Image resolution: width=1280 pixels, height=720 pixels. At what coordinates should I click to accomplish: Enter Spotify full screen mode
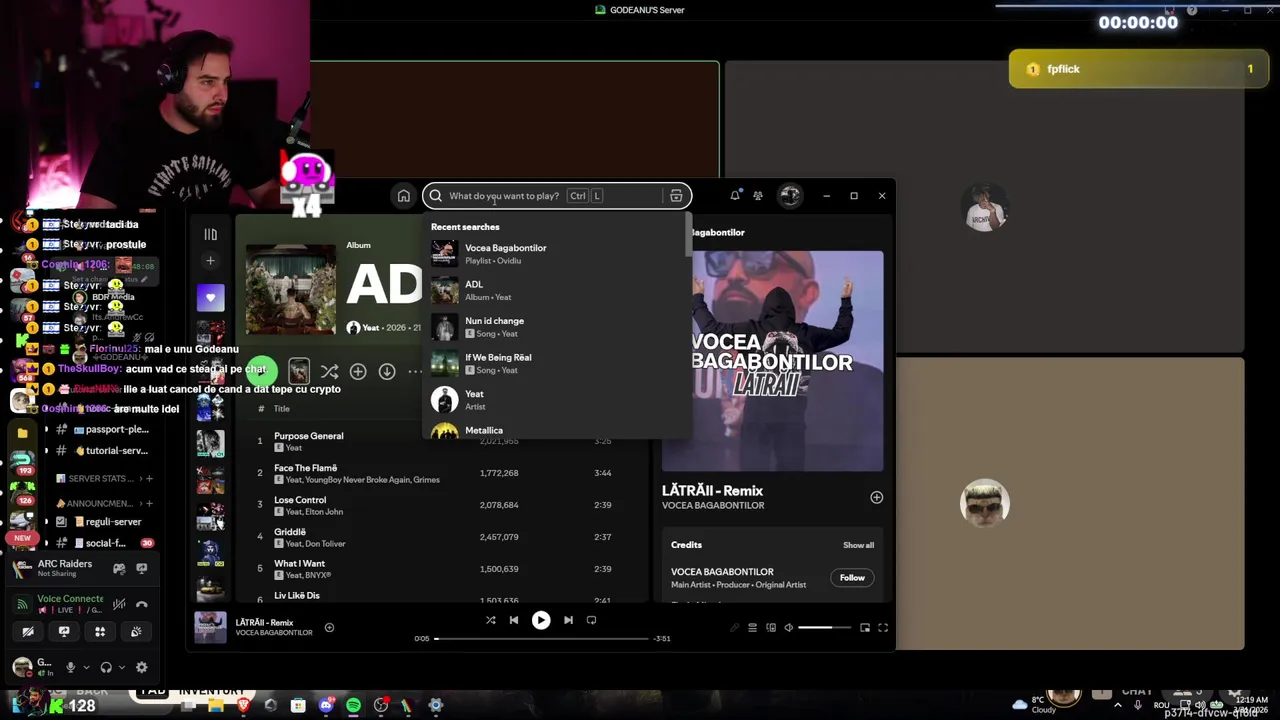pos(883,628)
